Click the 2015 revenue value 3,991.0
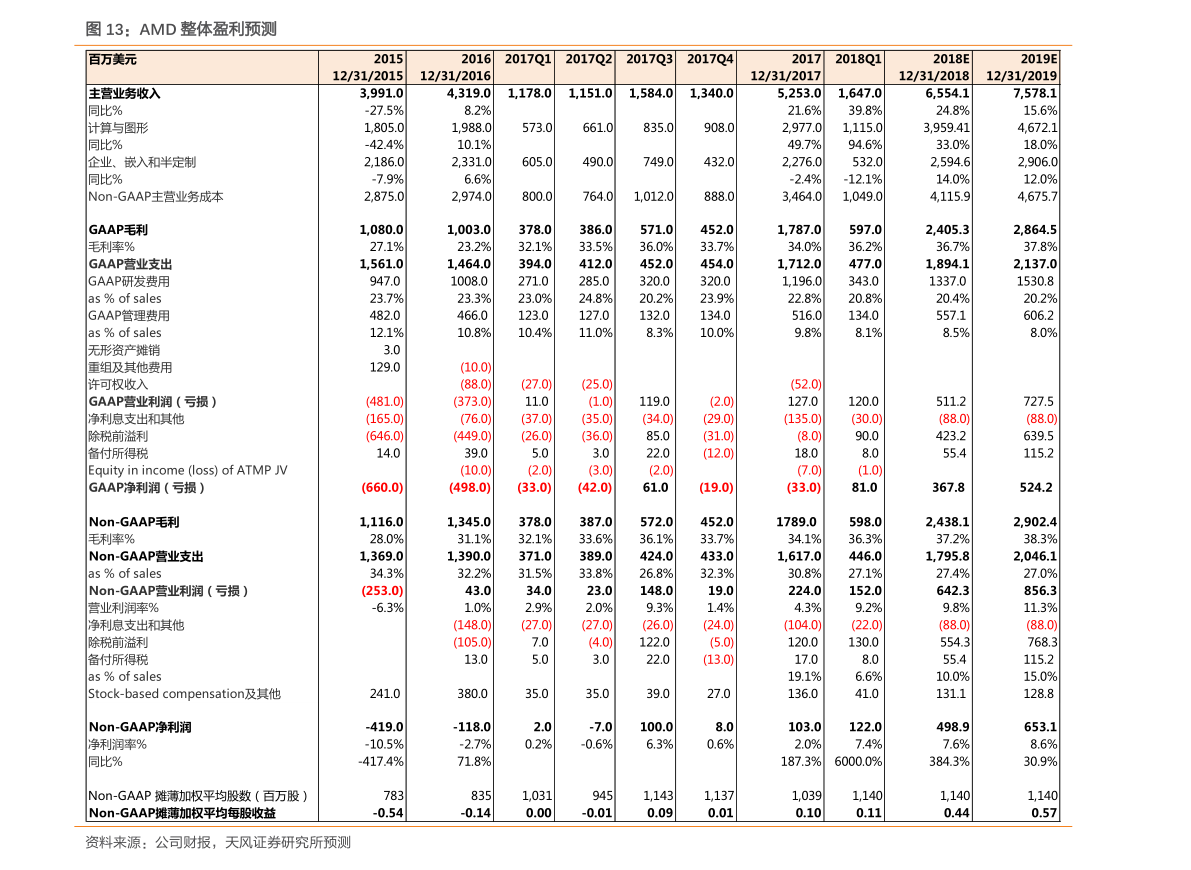 pos(381,93)
